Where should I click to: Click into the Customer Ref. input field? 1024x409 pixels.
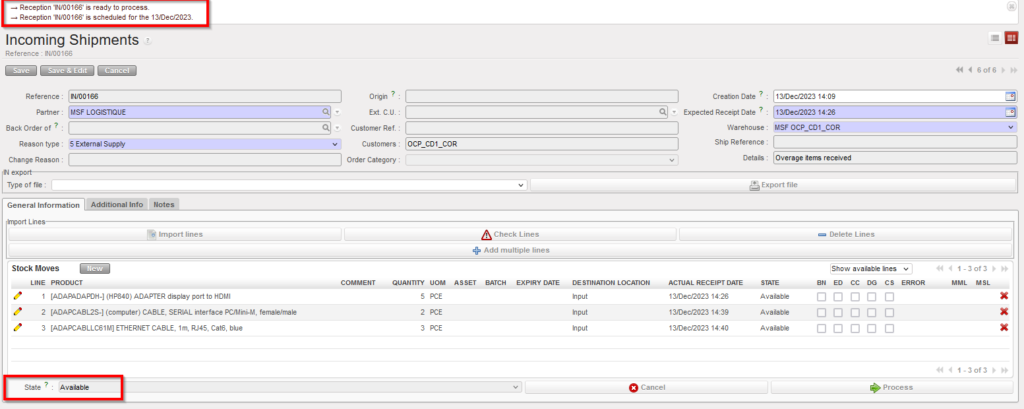click(541, 128)
